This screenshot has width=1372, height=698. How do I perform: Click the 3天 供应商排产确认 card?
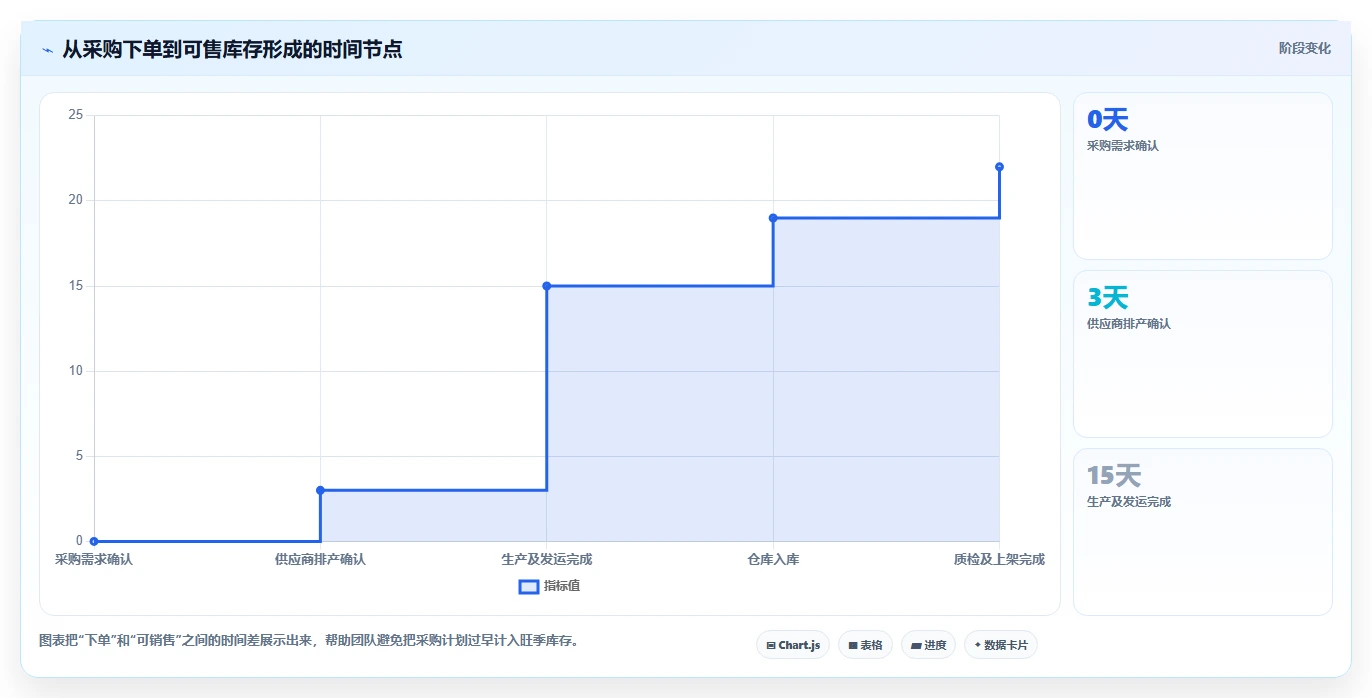click(x=1202, y=354)
